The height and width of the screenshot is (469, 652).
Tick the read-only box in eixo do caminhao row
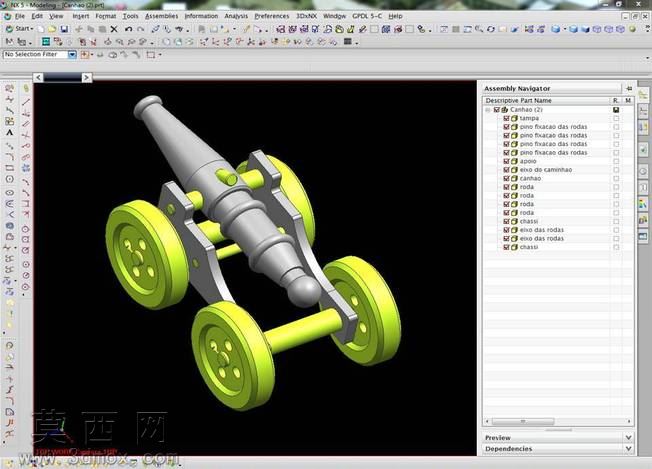(616, 170)
